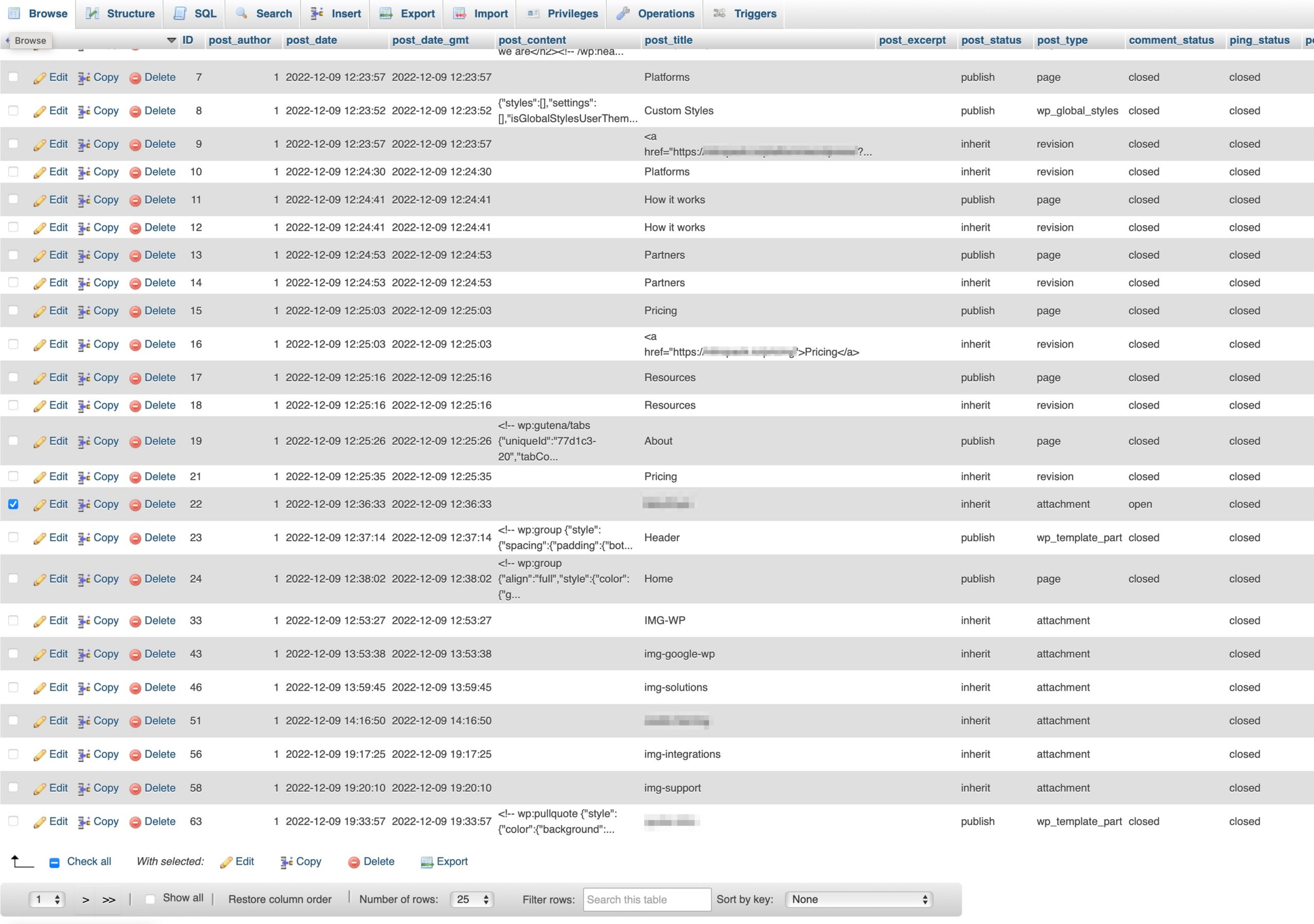This screenshot has height=924, width=1314.
Task: Open the Structure tab
Action: [120, 14]
